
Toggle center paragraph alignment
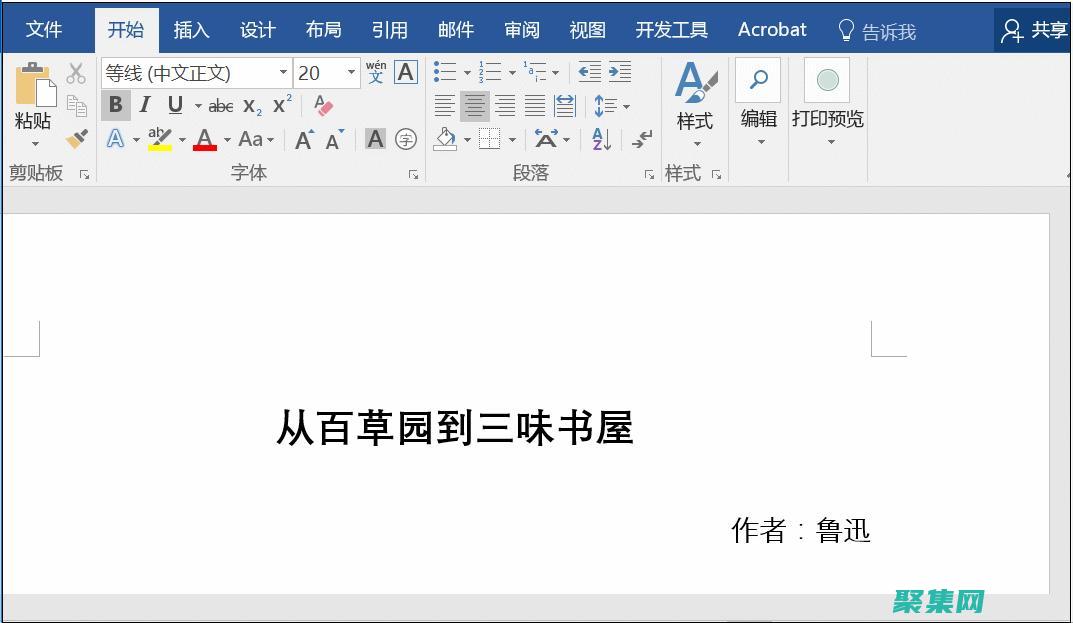point(476,106)
